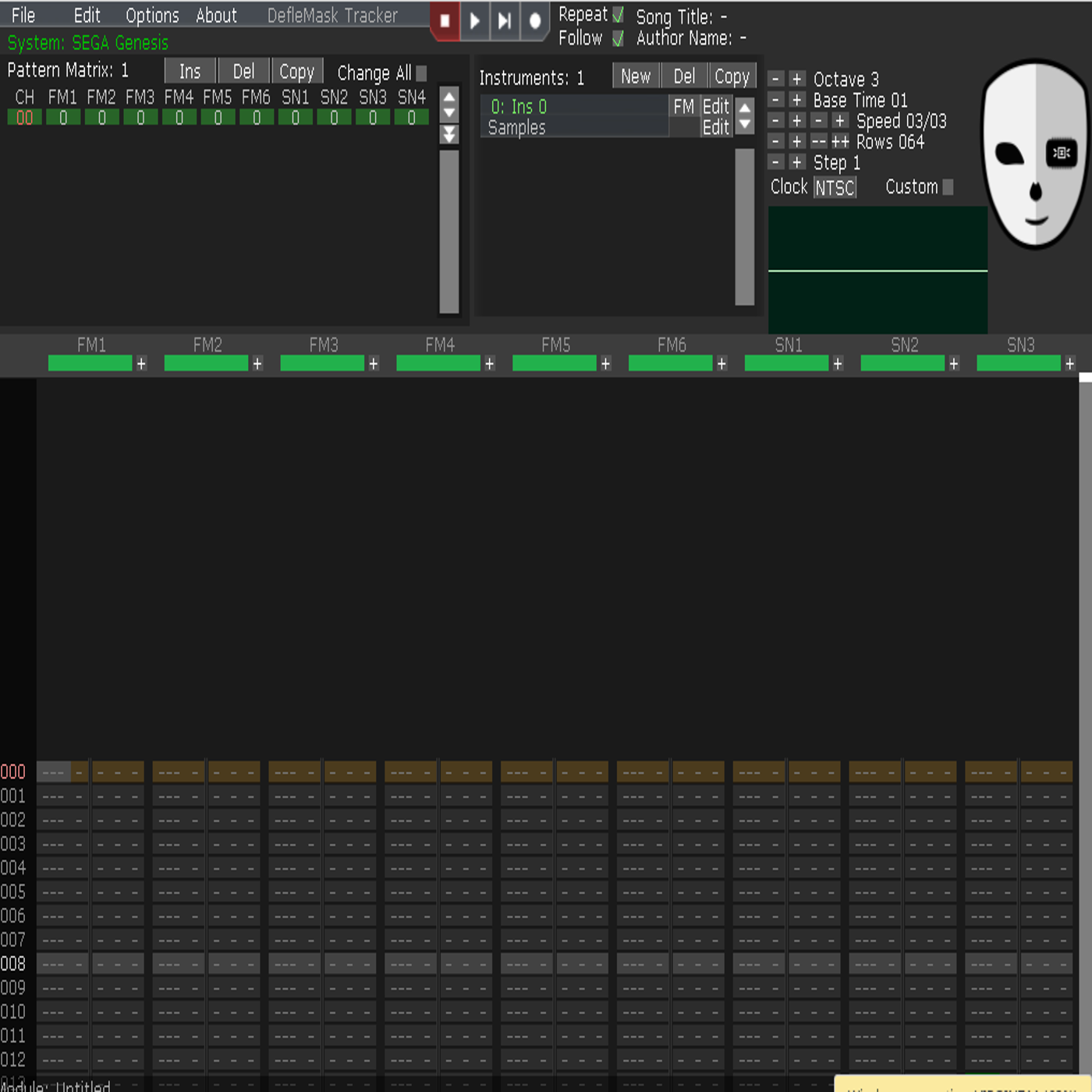
Task: Click Ins in the Pattern Matrix
Action: (190, 72)
